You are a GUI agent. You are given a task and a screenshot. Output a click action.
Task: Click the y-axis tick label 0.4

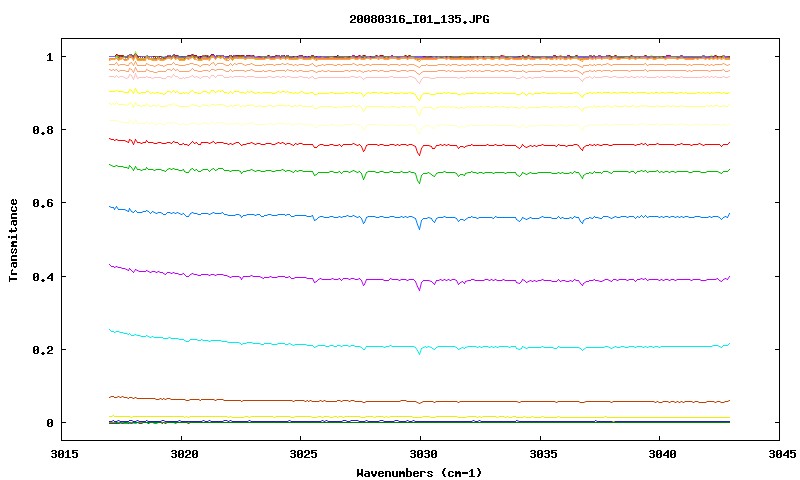pyautogui.click(x=43, y=277)
